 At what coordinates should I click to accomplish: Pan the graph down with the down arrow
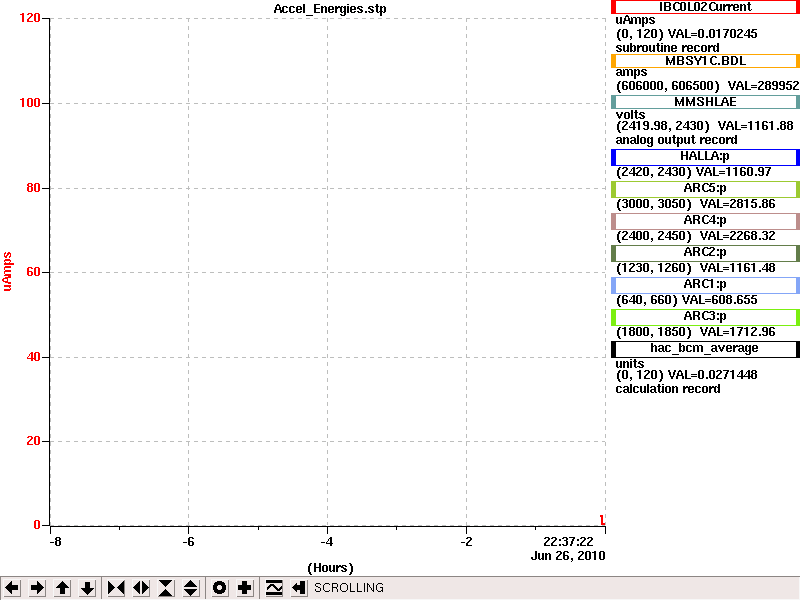click(x=87, y=588)
